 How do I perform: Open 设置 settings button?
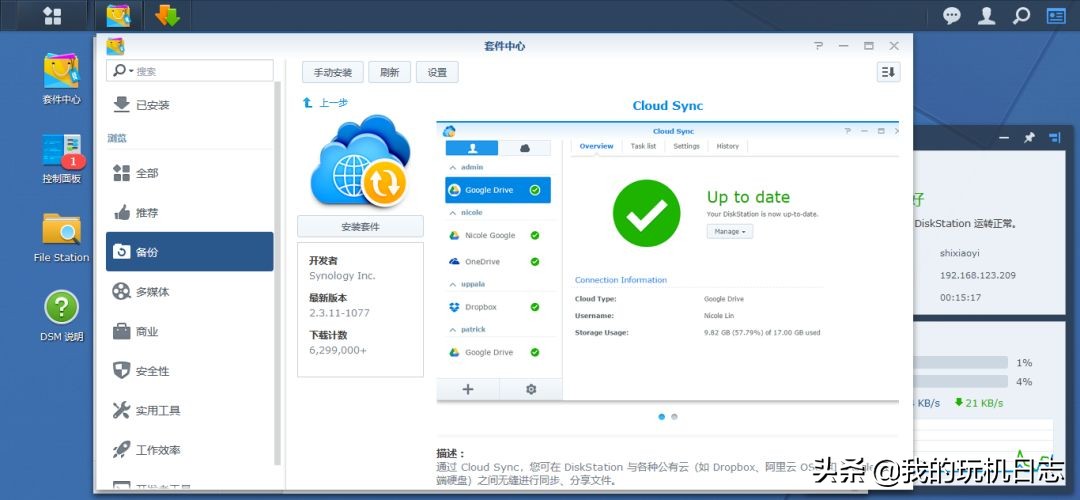[437, 72]
